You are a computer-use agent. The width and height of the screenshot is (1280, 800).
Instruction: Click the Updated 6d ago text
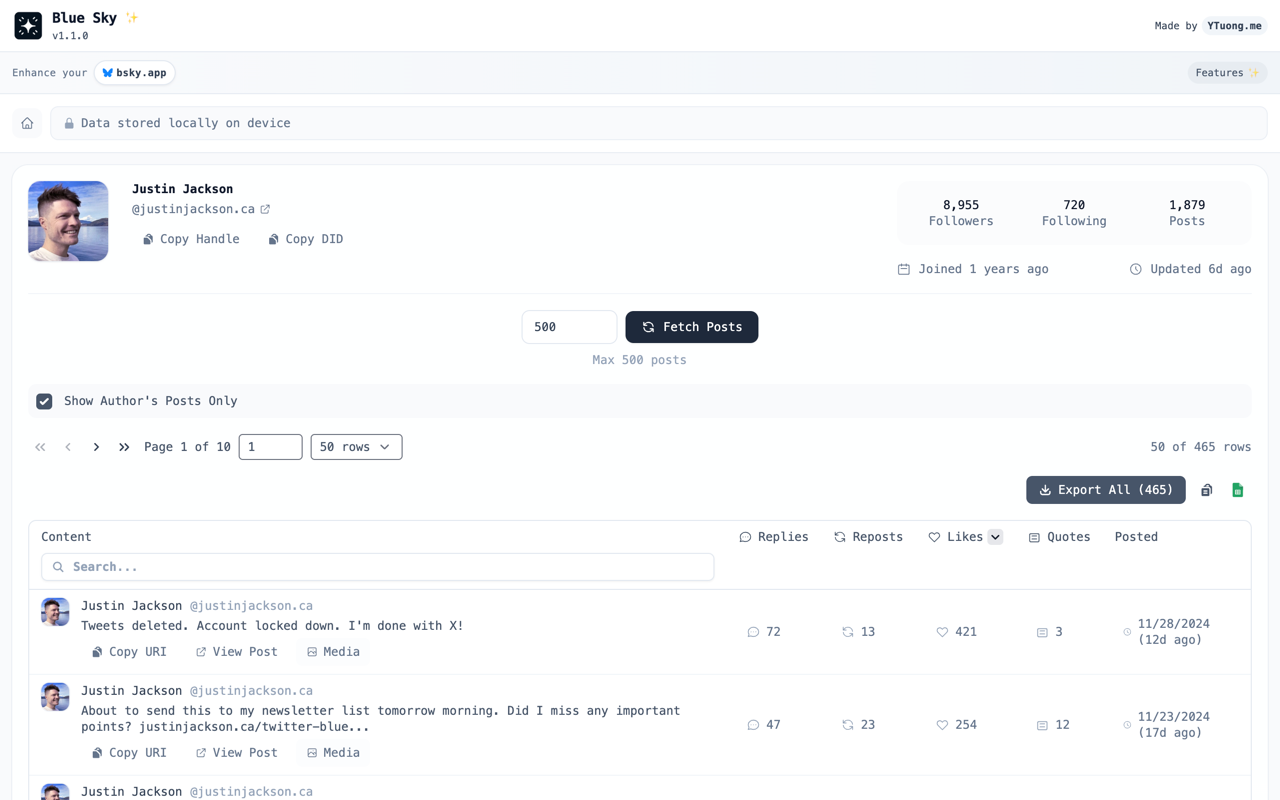click(x=1190, y=269)
